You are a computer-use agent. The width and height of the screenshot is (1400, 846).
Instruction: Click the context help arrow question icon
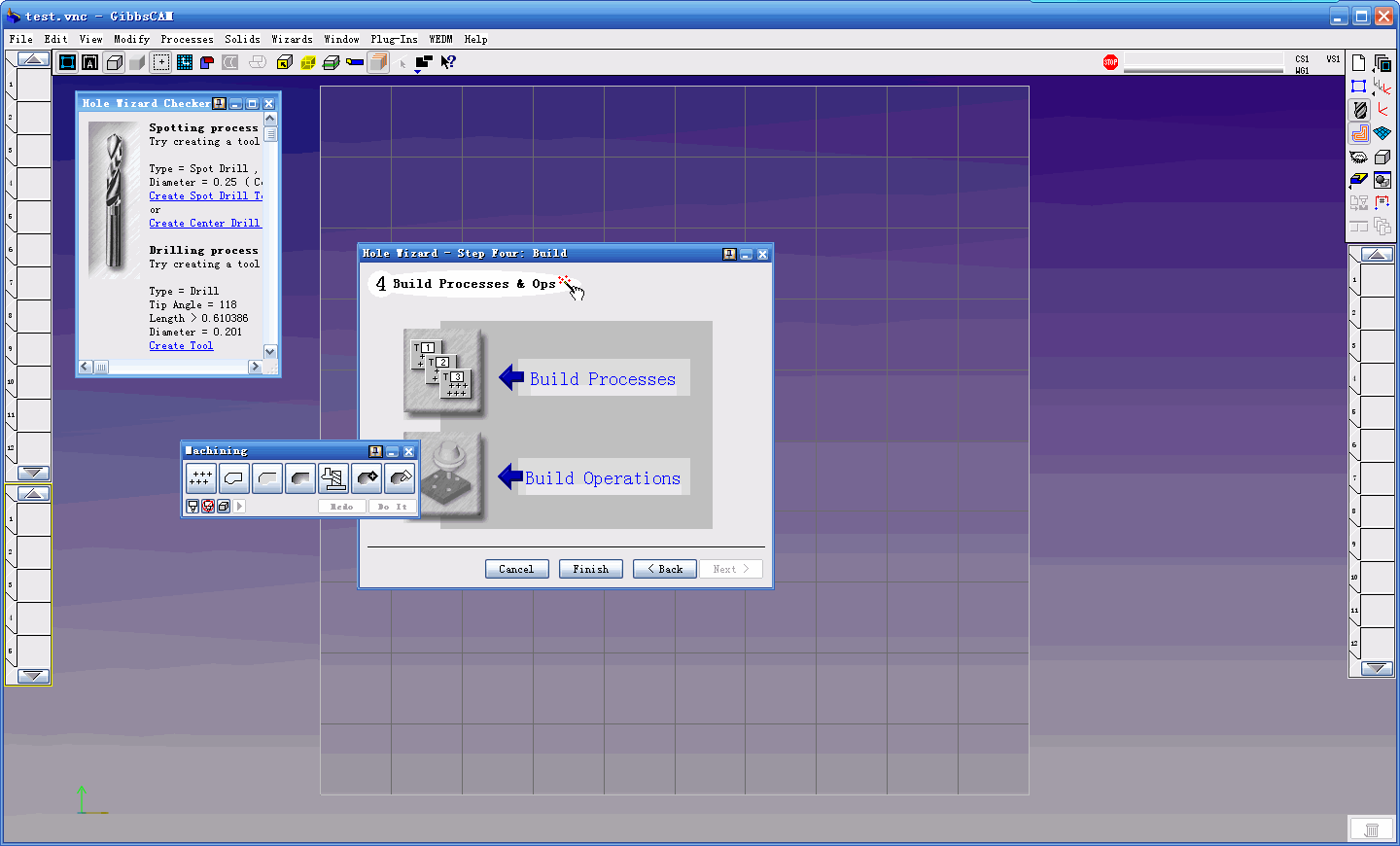[448, 62]
